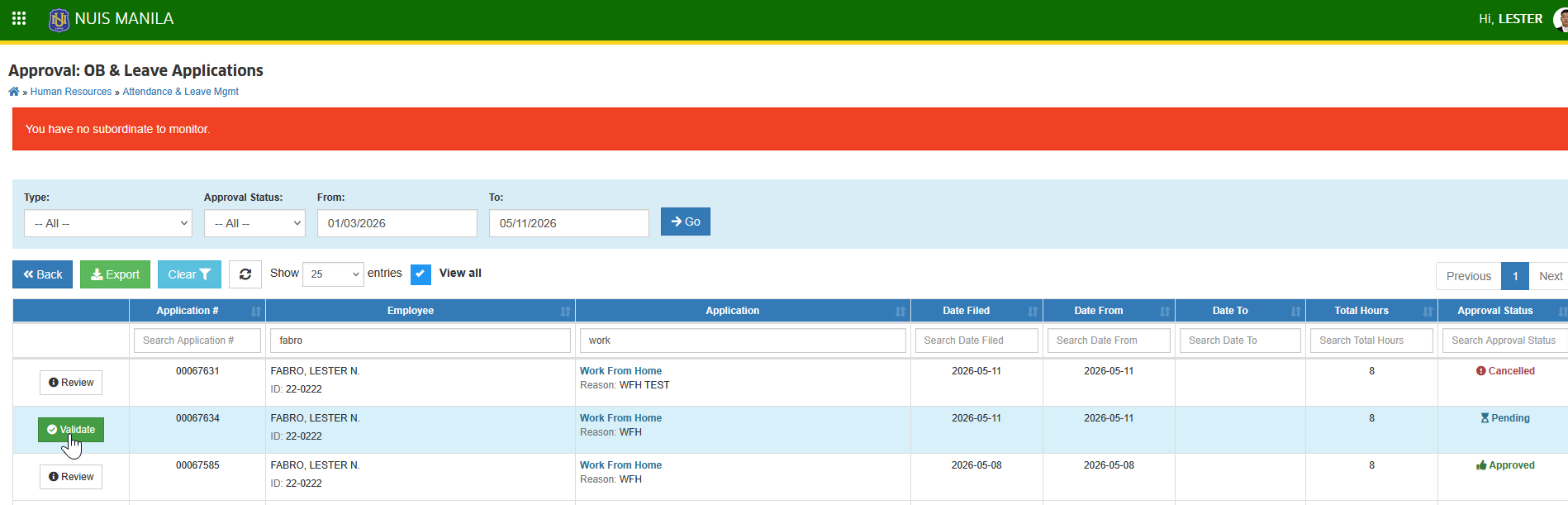Sort by Date To column arrows
The image size is (1568, 505).
[1295, 311]
